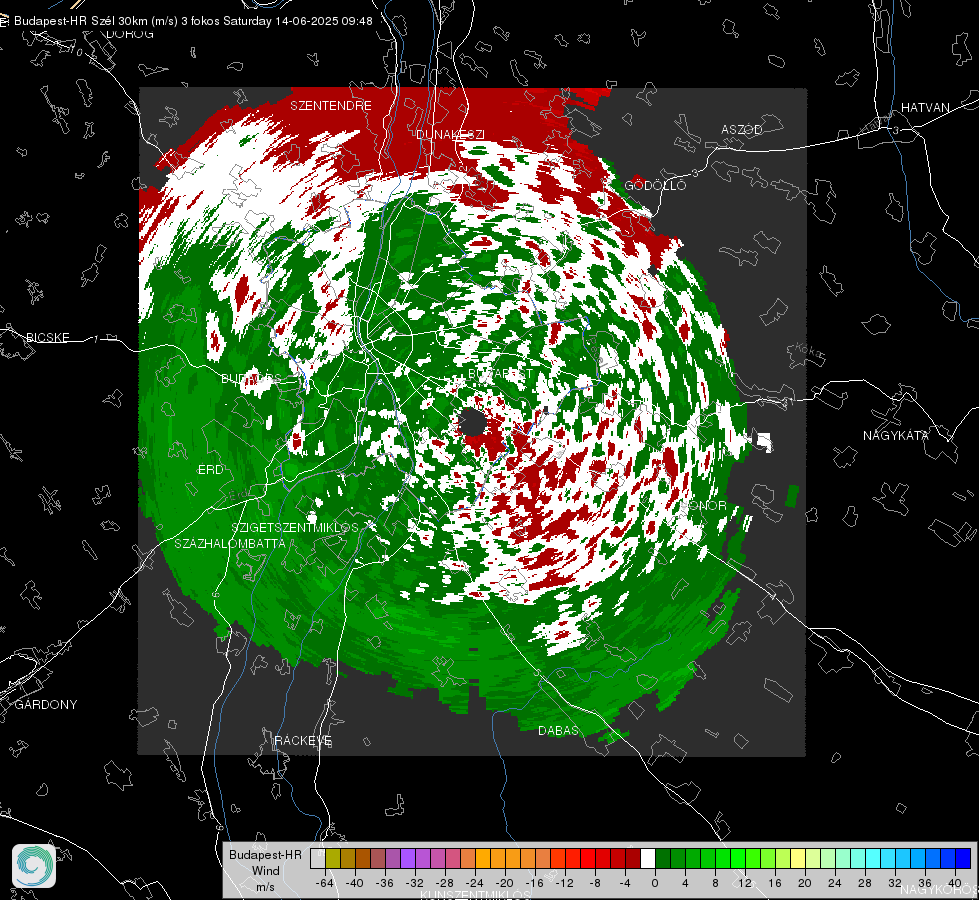Viewport: 979px width, 900px height.
Task: Click the white zero-velocity swatch in legend
Action: [x=648, y=859]
